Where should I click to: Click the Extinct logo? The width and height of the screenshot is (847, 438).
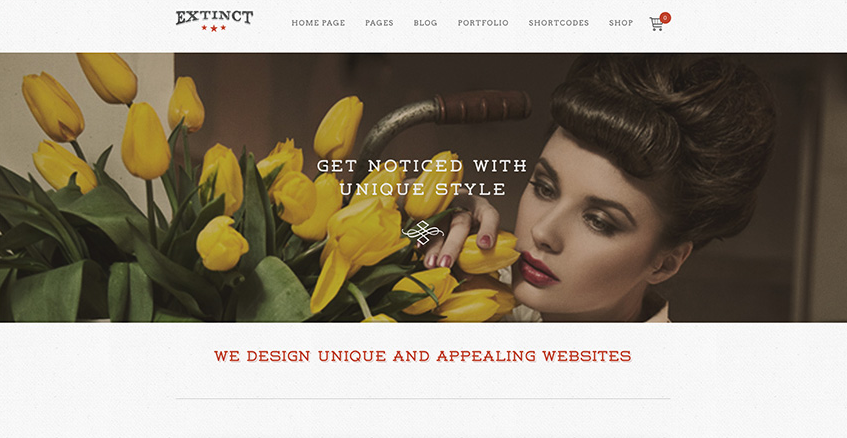tap(214, 21)
